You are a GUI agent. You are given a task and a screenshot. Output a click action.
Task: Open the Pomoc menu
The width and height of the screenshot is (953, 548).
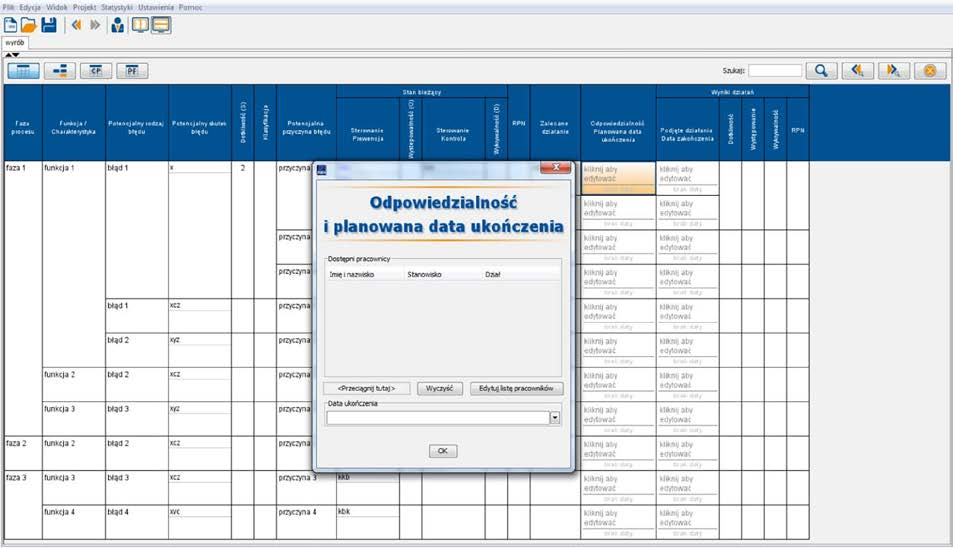point(191,7)
